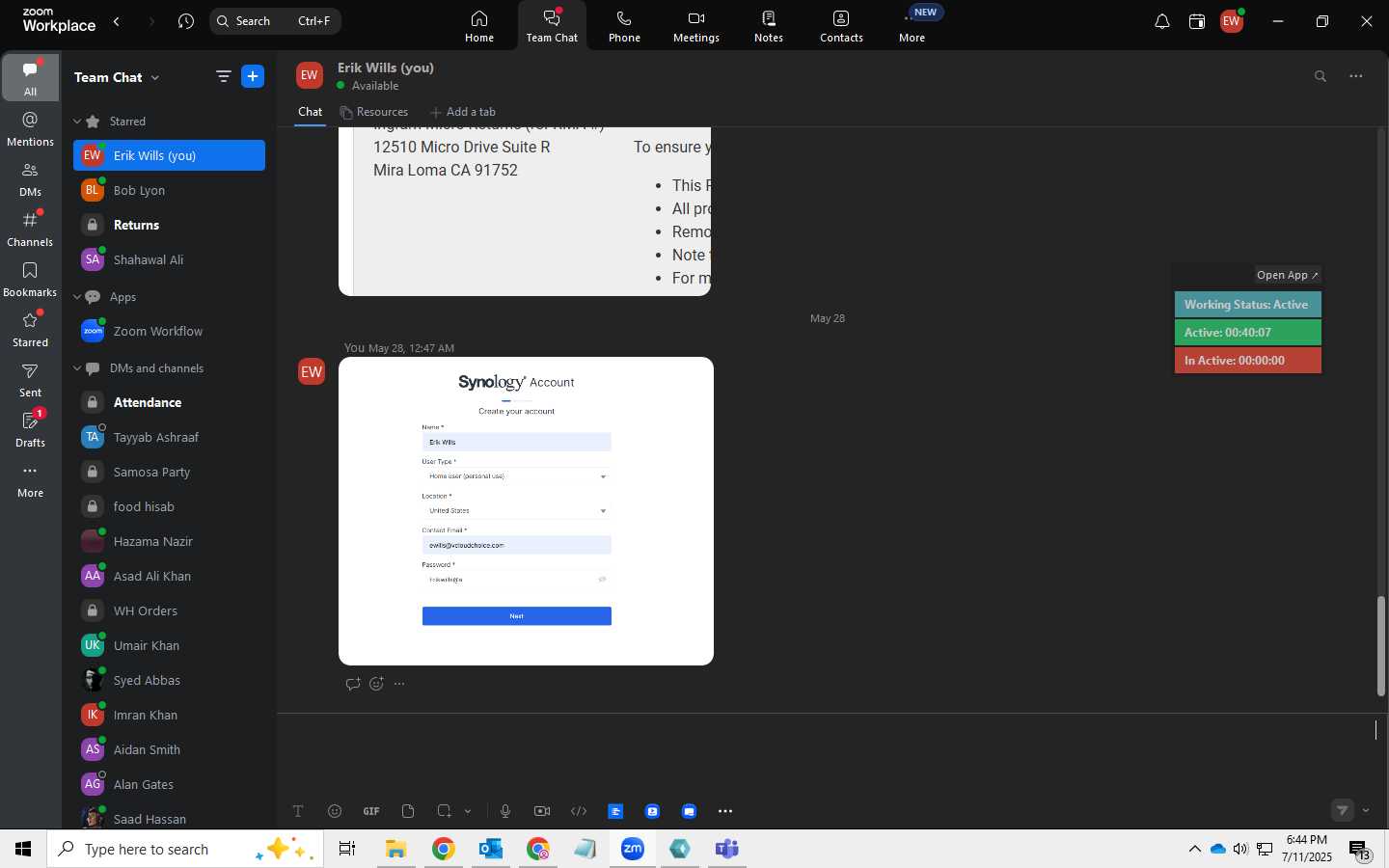Open screenshot options dropdown arrow
Screen dimensions: 1389x868
468,811
